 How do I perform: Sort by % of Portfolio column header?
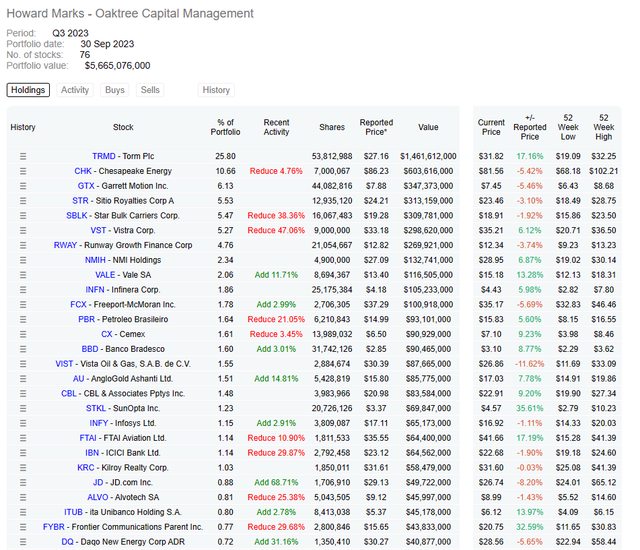pos(226,127)
